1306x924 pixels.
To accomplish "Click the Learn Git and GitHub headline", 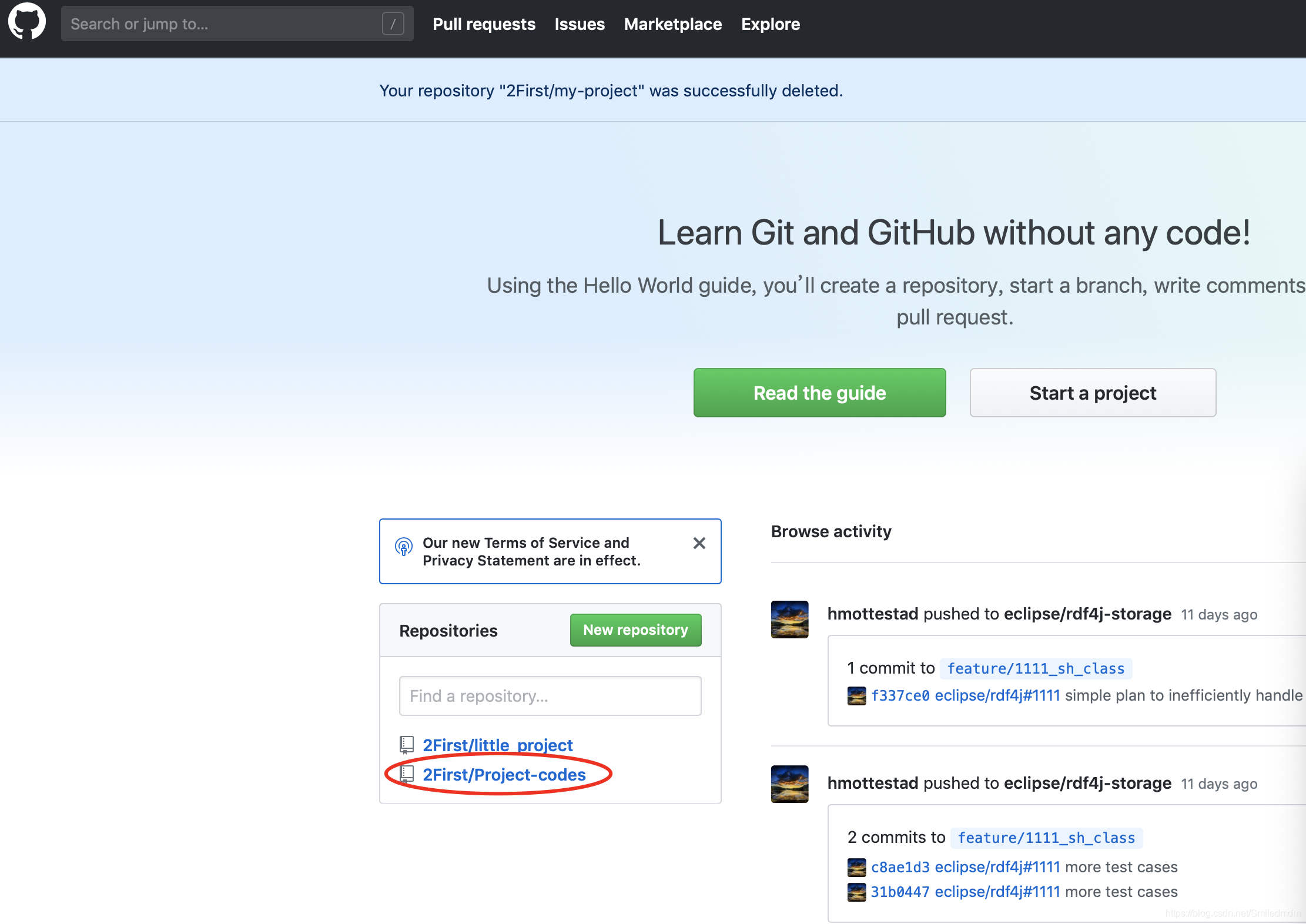I will click(x=954, y=233).
